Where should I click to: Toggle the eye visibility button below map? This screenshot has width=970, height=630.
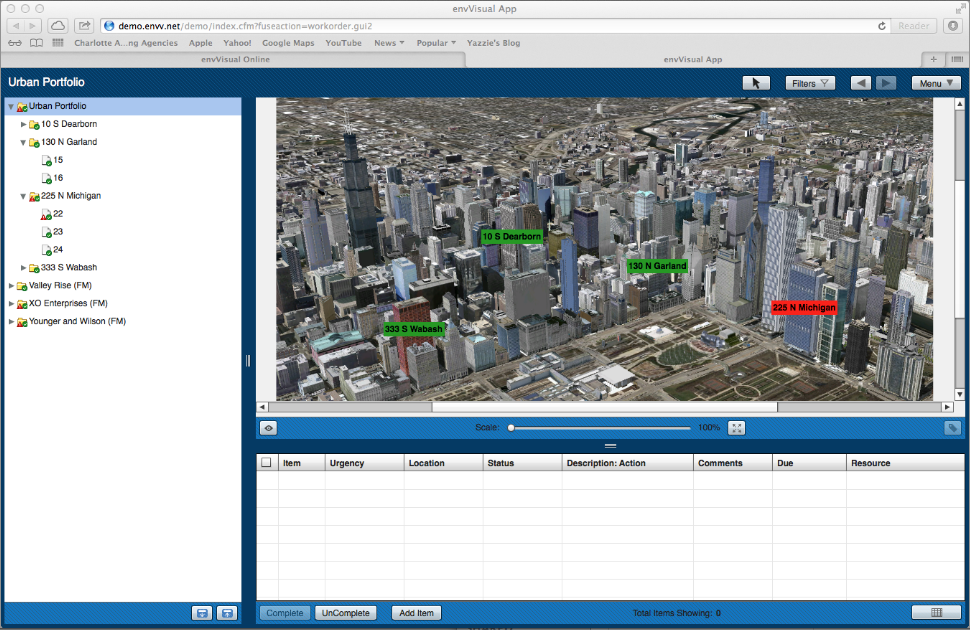click(268, 428)
